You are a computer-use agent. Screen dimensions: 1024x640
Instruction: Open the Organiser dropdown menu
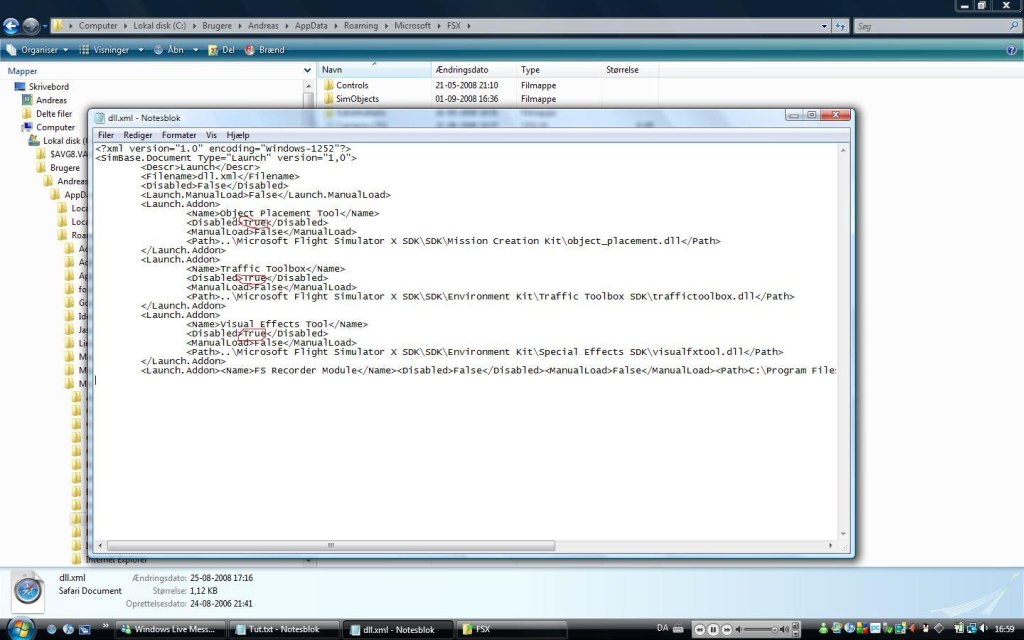point(37,49)
